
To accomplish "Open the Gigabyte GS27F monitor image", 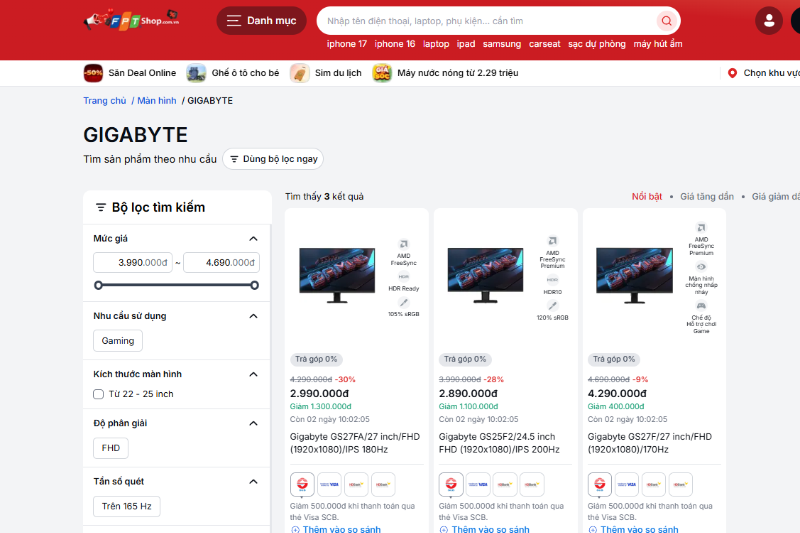I will pyautogui.click(x=634, y=275).
